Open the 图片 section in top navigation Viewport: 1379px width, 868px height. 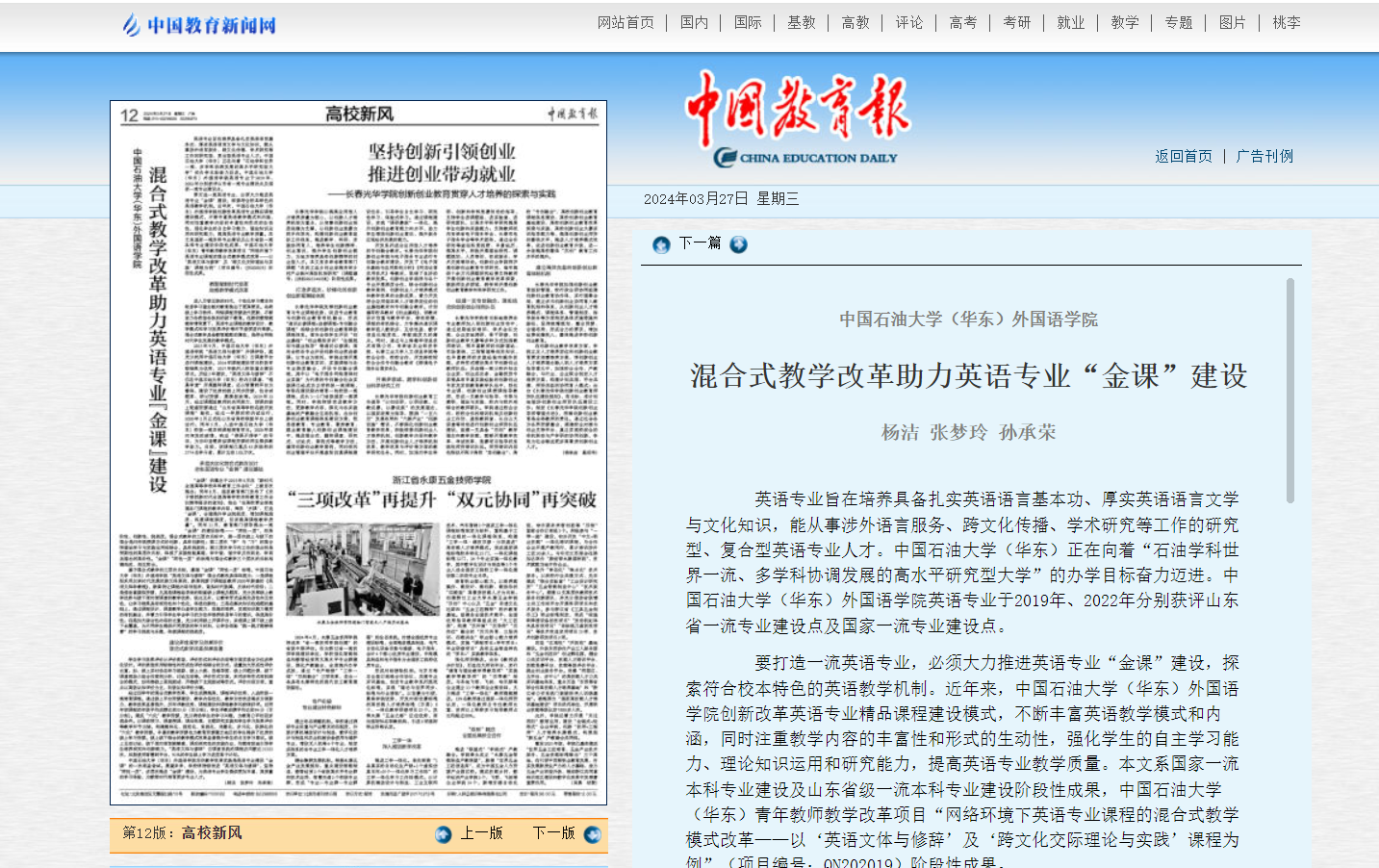tap(1232, 22)
